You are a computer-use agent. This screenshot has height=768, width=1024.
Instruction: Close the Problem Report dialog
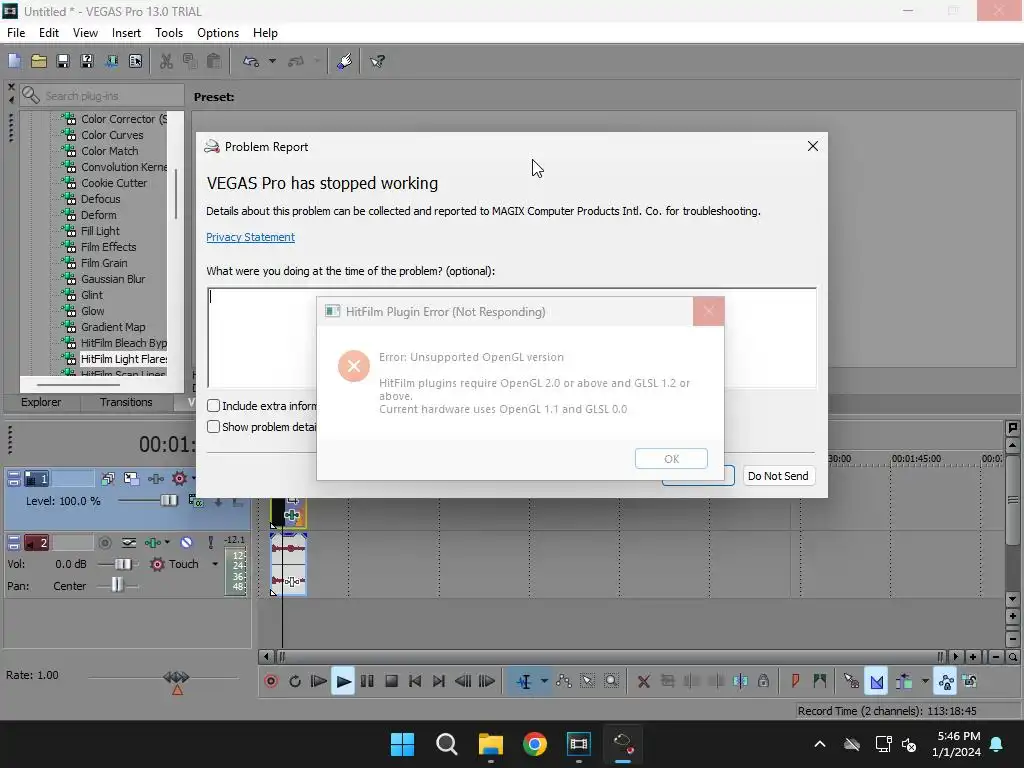(x=812, y=146)
